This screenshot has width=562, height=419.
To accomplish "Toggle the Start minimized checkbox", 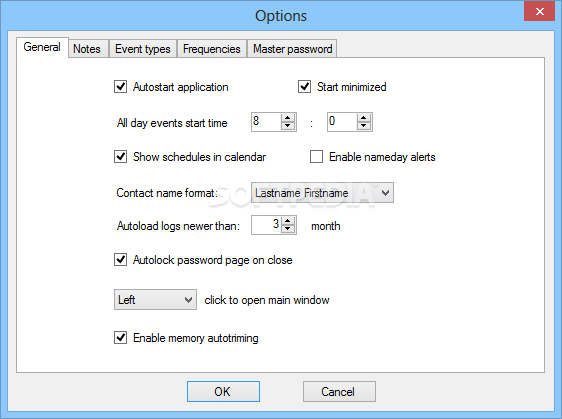I will (304, 87).
